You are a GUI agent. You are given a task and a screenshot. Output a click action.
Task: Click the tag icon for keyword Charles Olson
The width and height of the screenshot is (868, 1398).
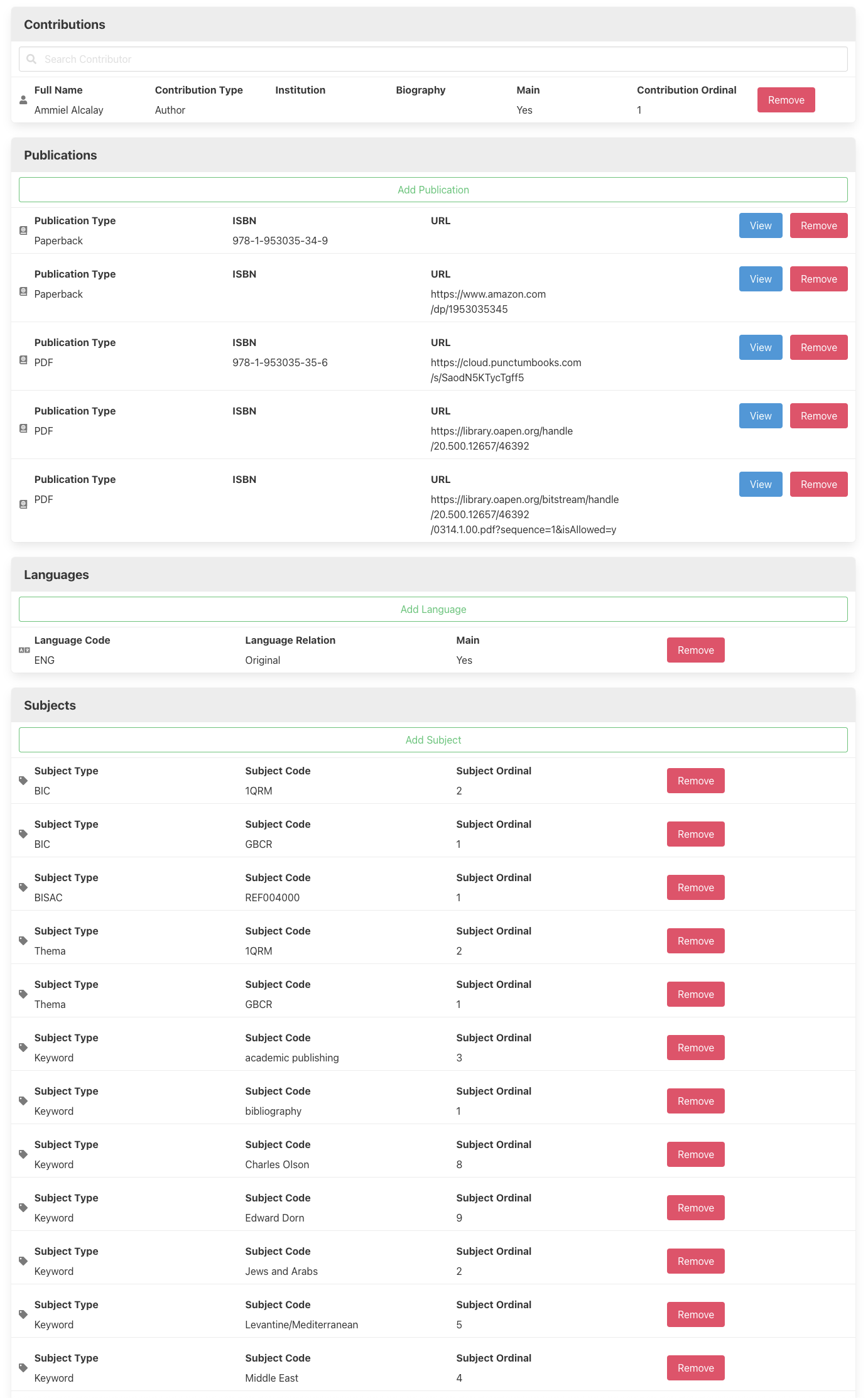pyautogui.click(x=23, y=1154)
